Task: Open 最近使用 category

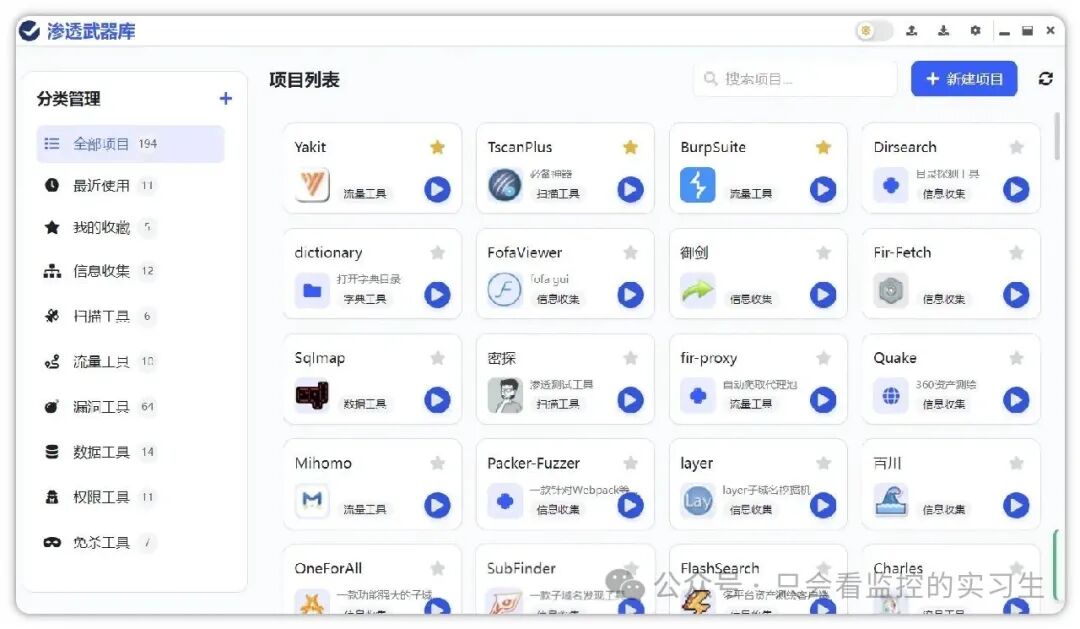Action: (130, 185)
